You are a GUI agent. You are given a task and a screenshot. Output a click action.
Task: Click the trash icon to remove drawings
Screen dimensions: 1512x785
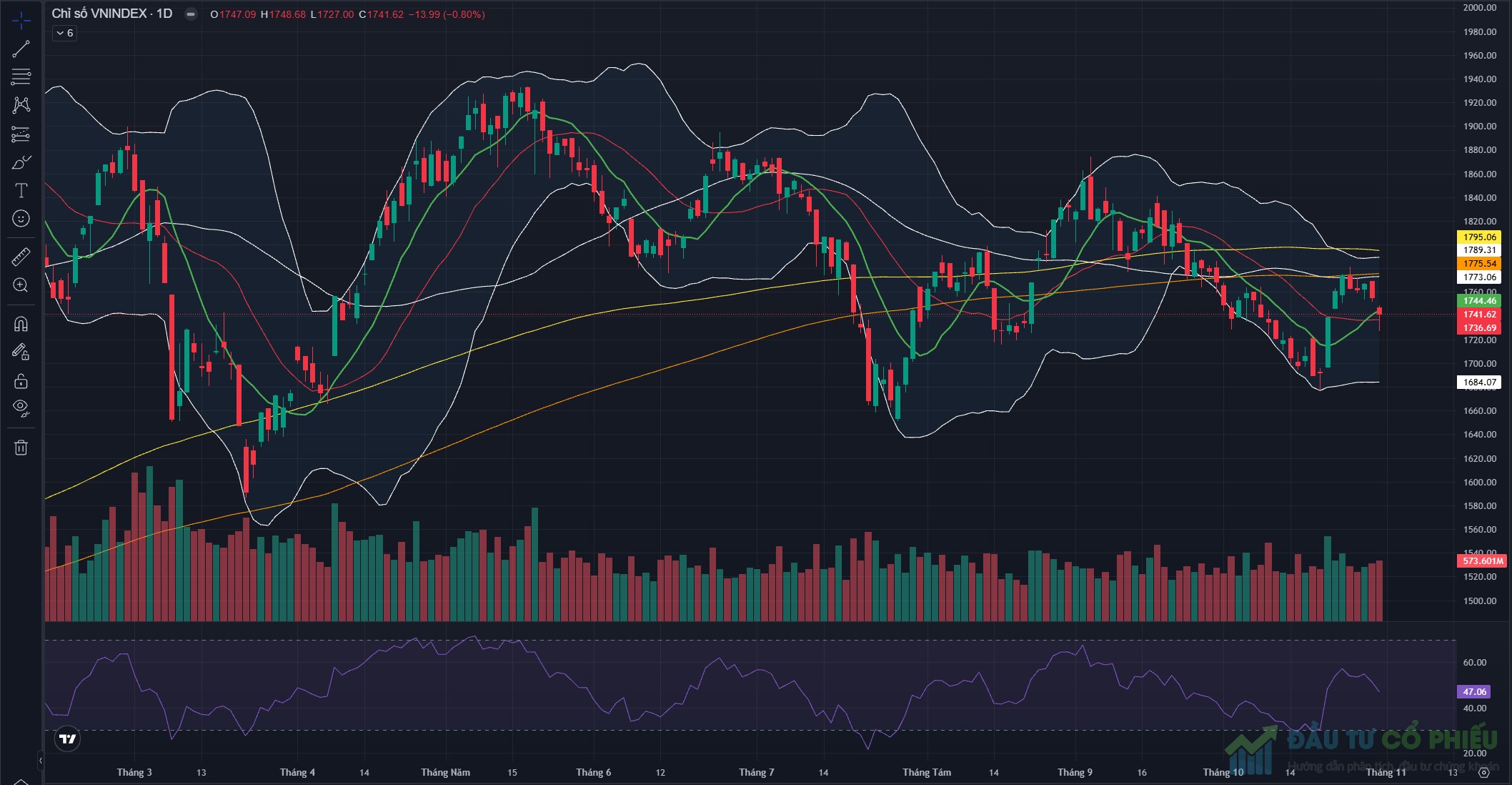click(x=21, y=448)
